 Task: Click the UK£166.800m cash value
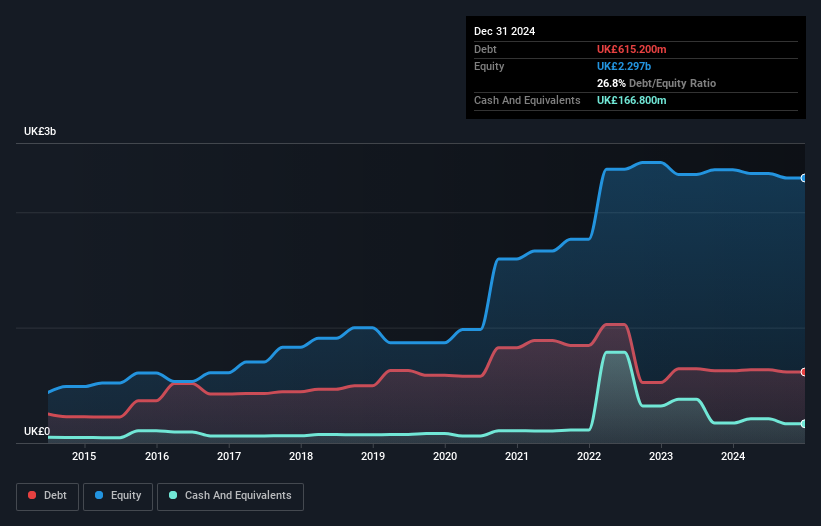[x=631, y=100]
